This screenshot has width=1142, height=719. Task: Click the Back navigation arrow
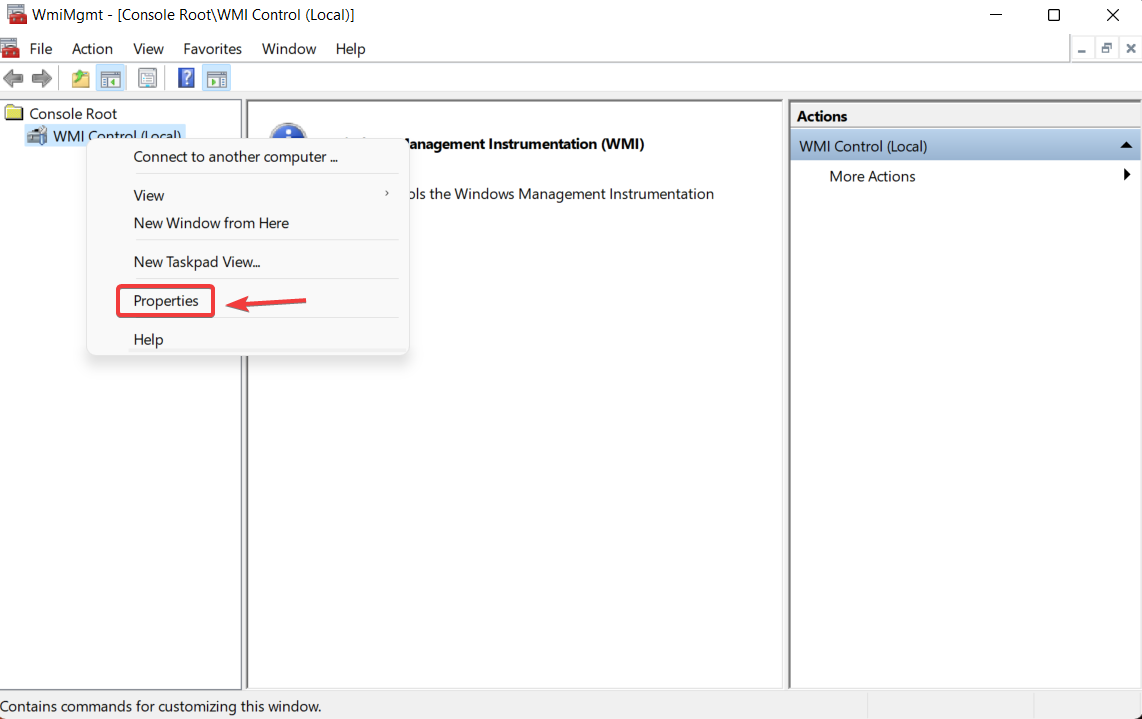[14, 77]
